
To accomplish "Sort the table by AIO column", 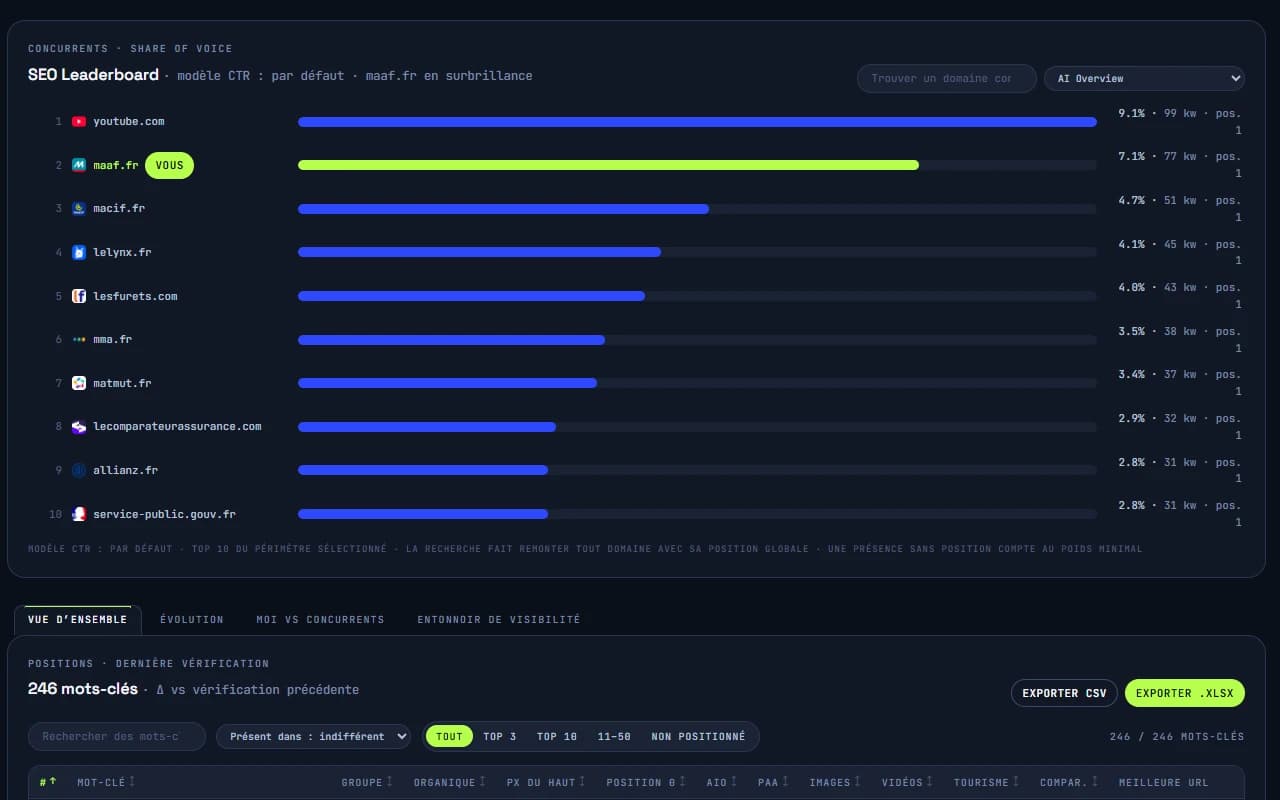I will click(722, 782).
